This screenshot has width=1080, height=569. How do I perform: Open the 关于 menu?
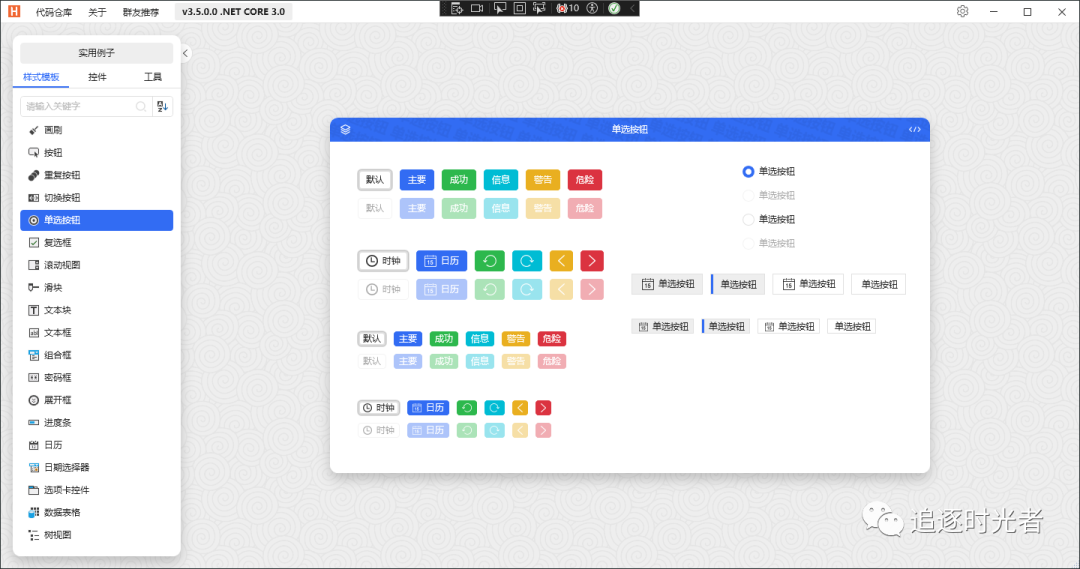(97, 12)
